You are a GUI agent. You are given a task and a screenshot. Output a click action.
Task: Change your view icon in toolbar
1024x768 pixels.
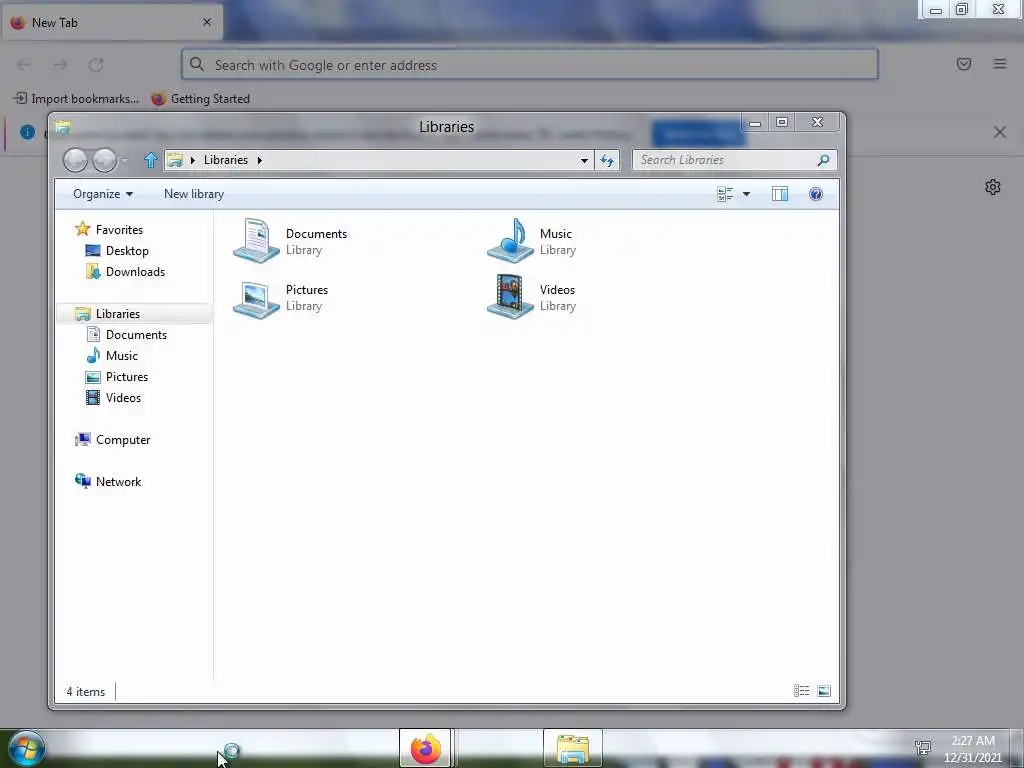coord(725,194)
